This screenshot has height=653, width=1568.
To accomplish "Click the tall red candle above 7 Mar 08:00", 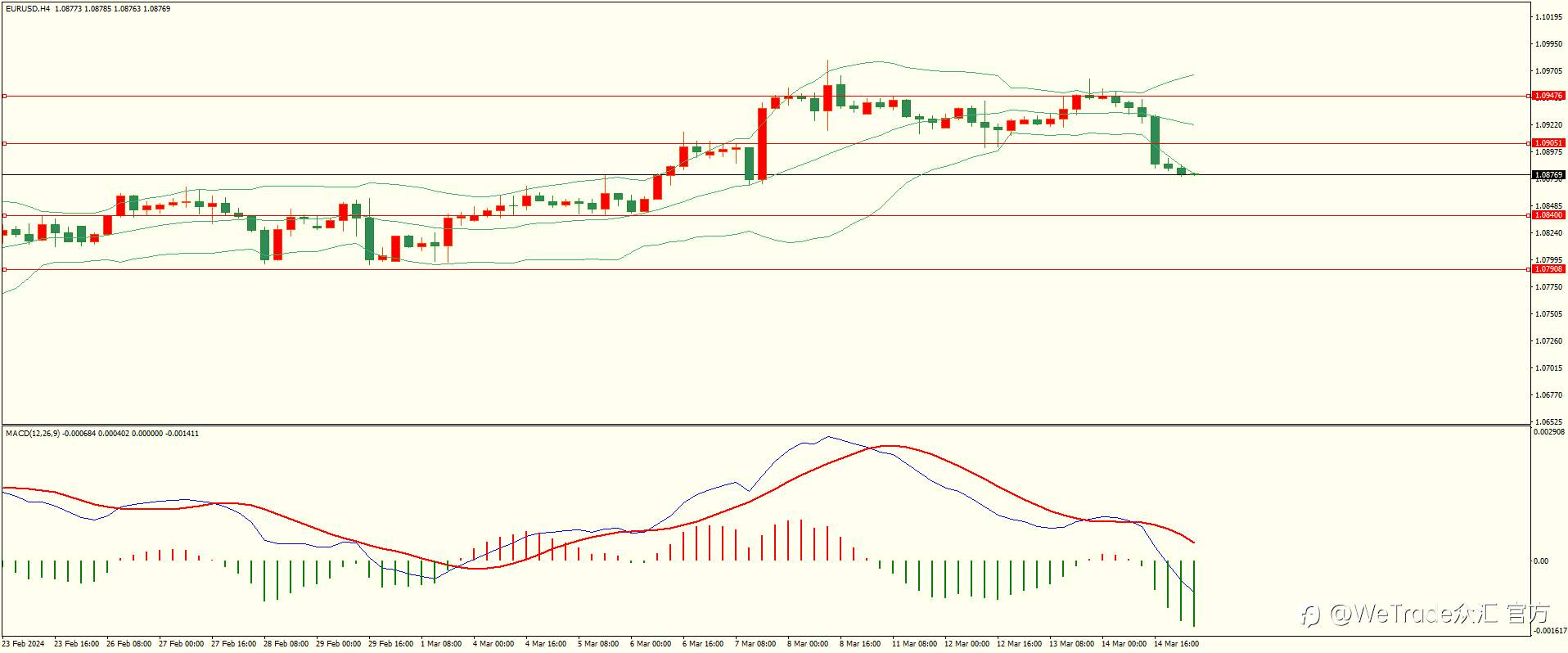I will pyautogui.click(x=763, y=144).
